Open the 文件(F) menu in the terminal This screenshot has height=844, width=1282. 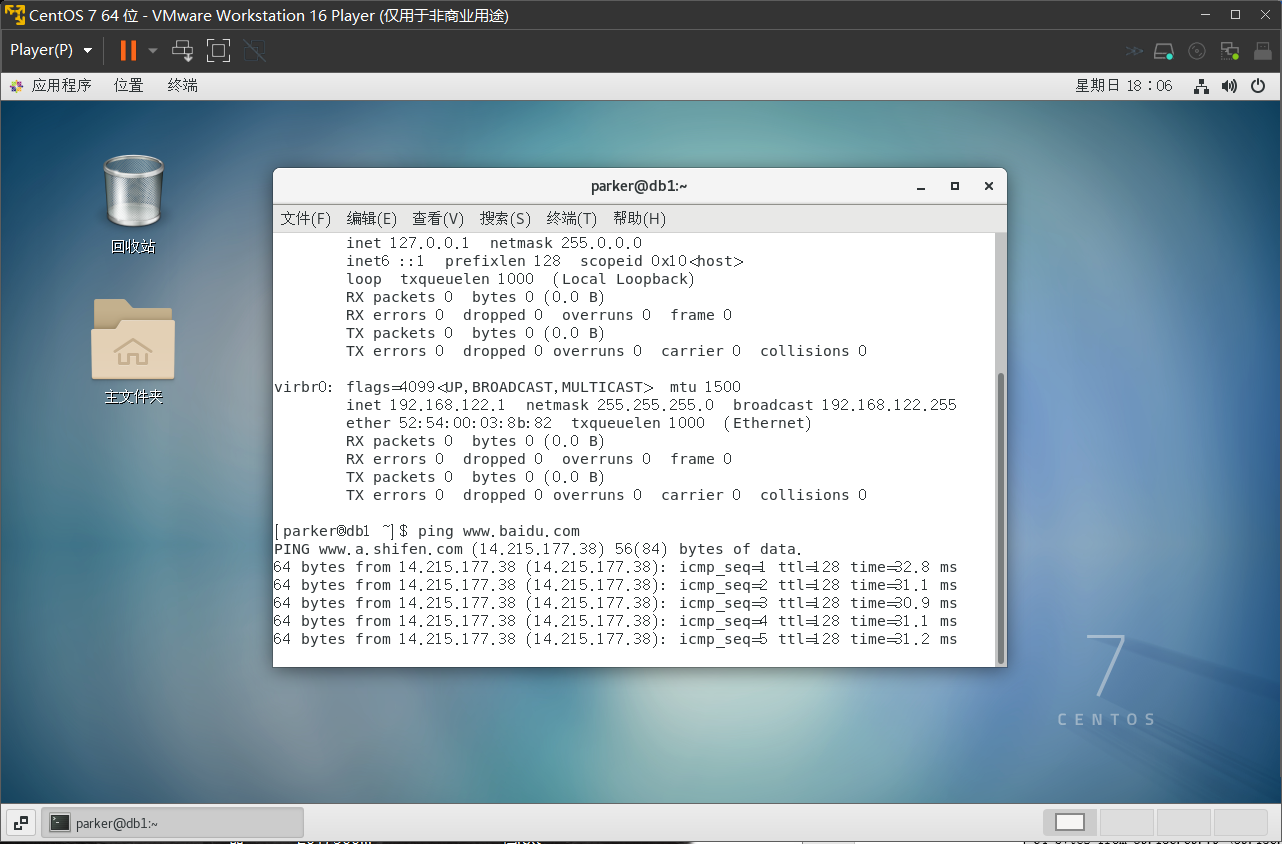[306, 218]
